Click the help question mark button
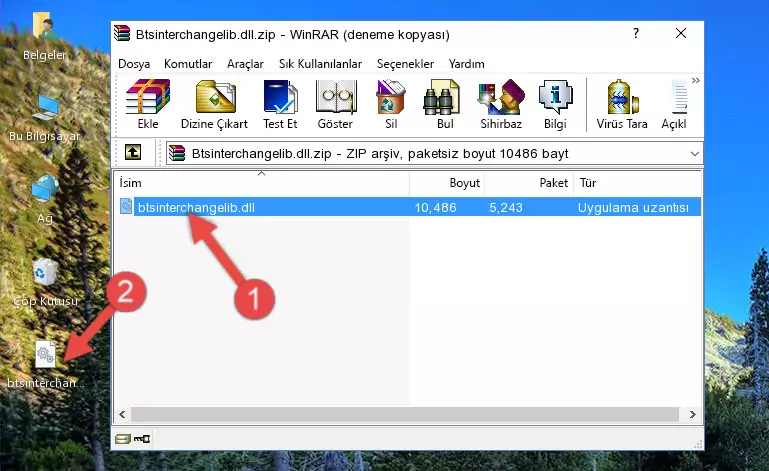The height and width of the screenshot is (471, 769). pyautogui.click(x=636, y=33)
